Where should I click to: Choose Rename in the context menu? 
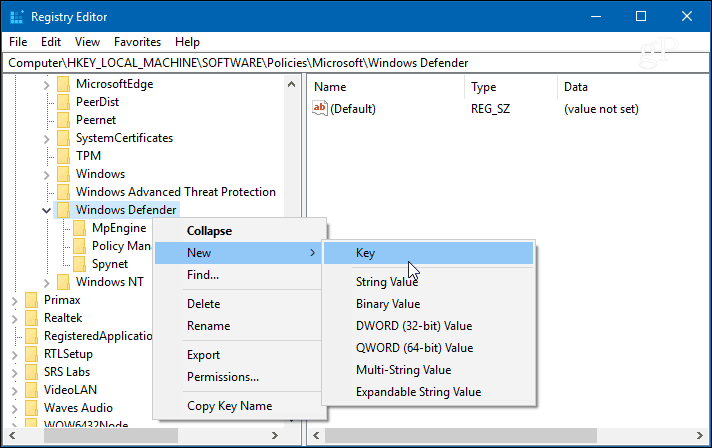click(239, 326)
